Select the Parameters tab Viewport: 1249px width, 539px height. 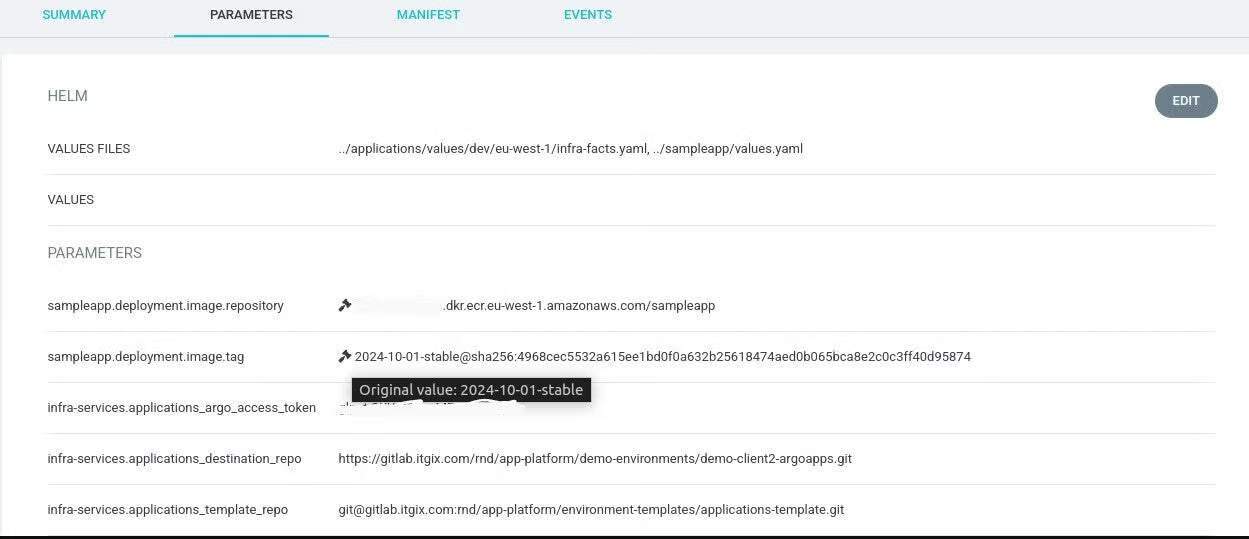click(x=251, y=15)
